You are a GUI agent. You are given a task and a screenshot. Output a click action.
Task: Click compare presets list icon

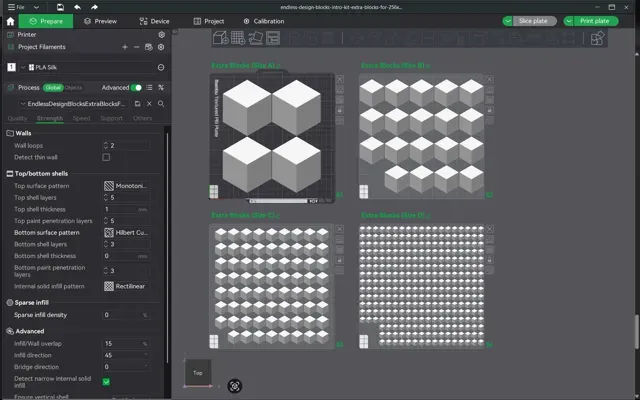[149, 87]
